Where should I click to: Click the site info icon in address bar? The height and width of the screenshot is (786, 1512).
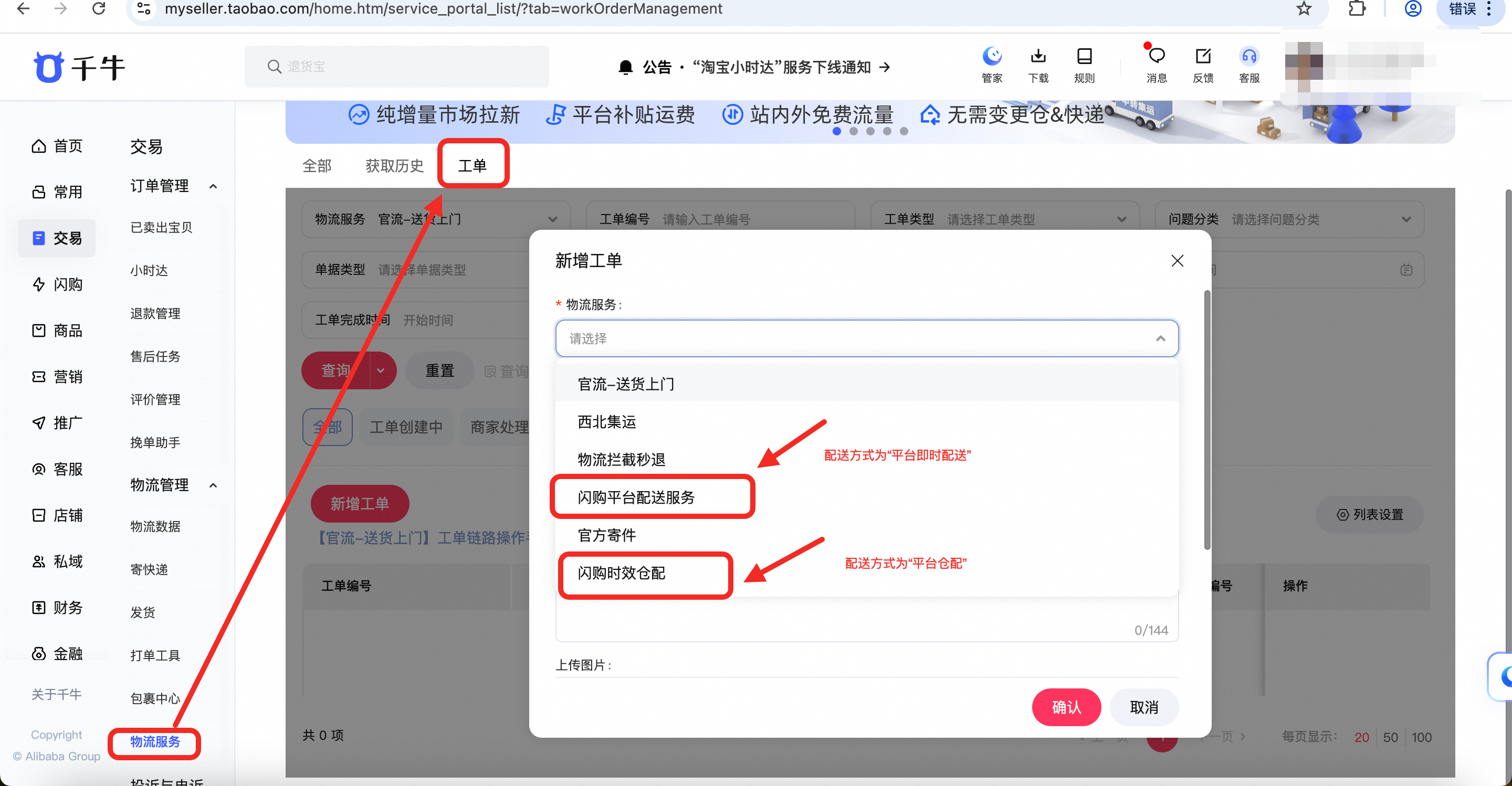(143, 9)
